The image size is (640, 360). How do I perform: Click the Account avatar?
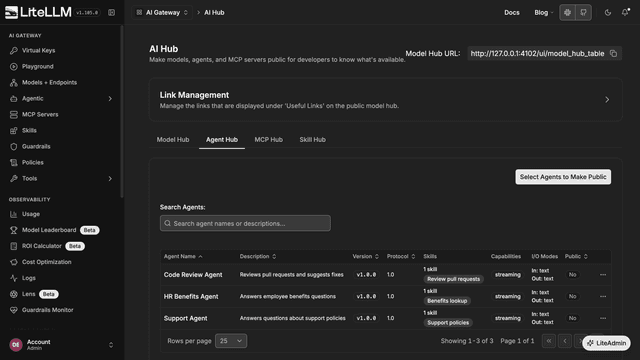16,345
